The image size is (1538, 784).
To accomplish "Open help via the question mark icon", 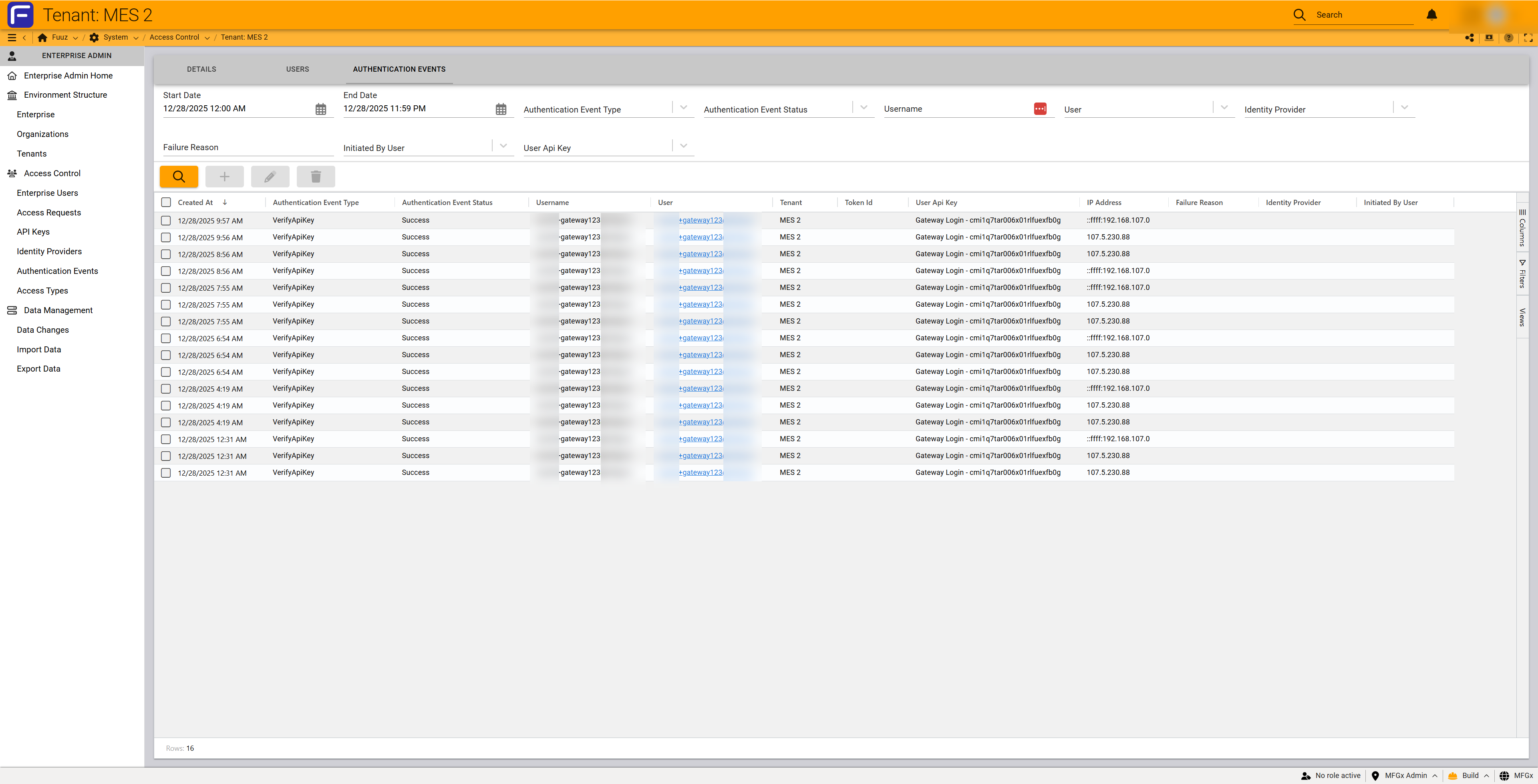I will (1509, 38).
